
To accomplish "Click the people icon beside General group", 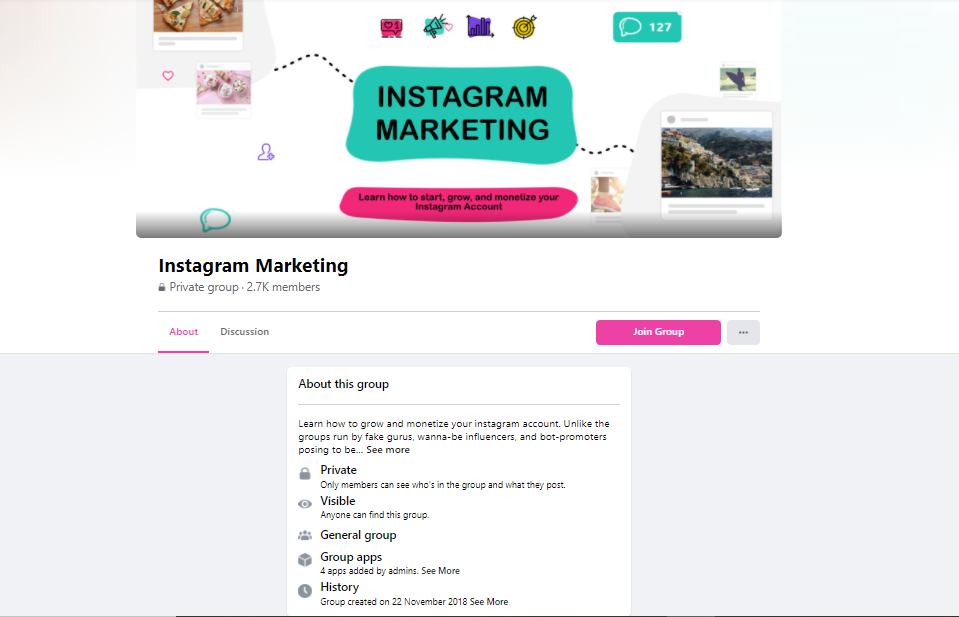I will tap(305, 536).
